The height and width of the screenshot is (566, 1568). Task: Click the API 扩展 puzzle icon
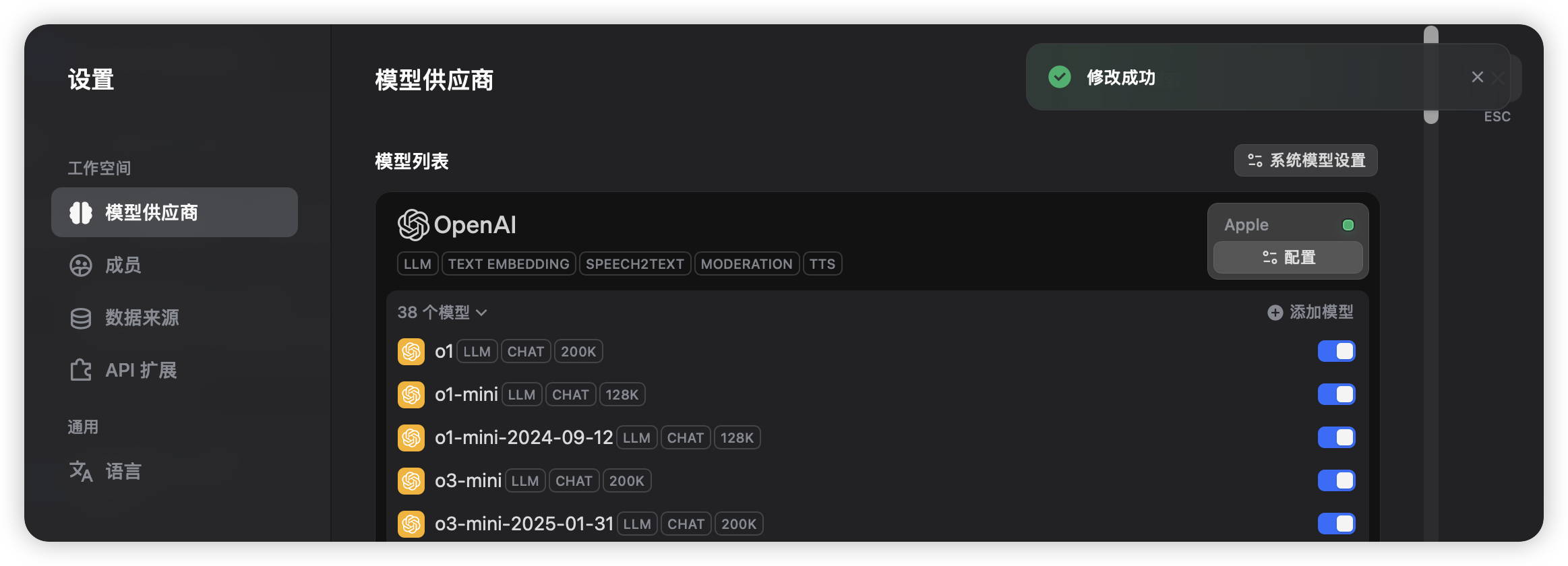81,370
